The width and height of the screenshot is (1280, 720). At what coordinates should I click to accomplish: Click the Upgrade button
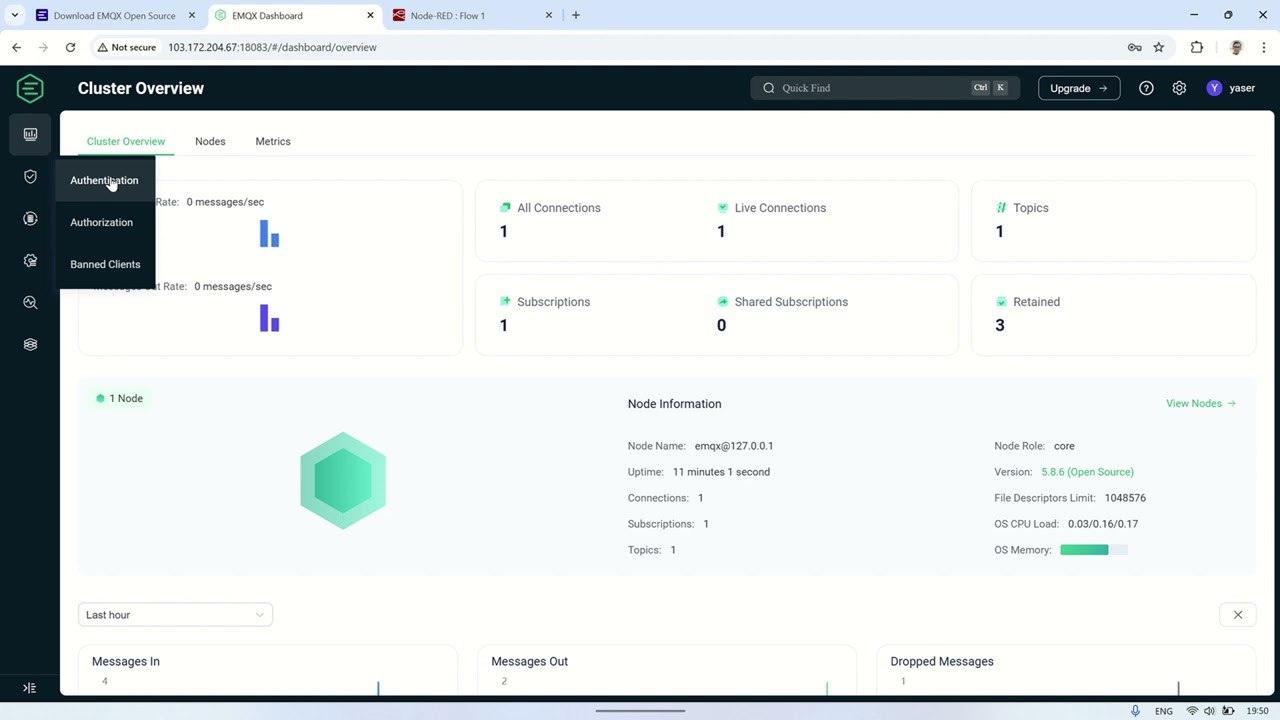click(x=1079, y=88)
